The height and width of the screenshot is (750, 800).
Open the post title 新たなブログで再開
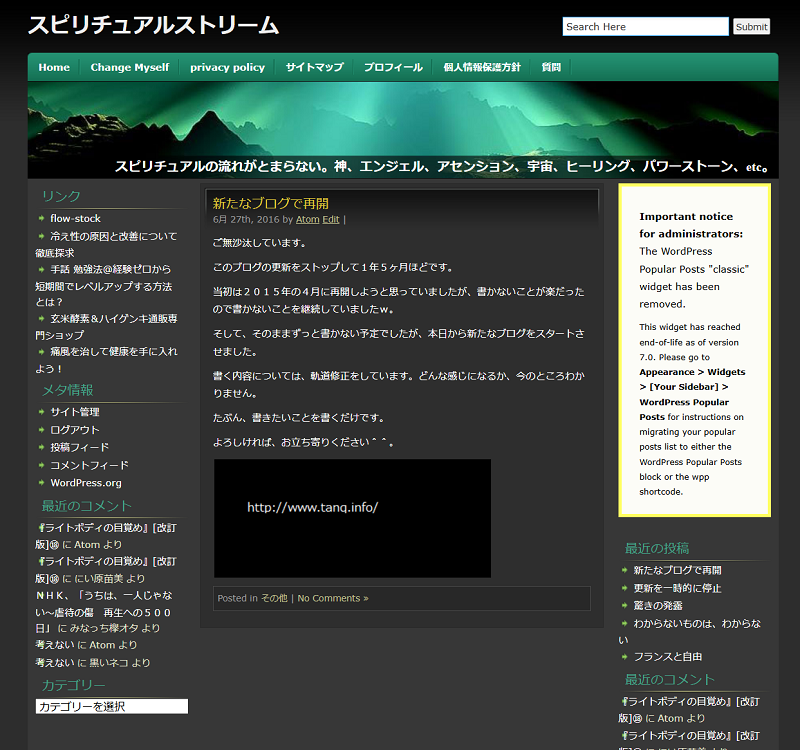tap(270, 204)
